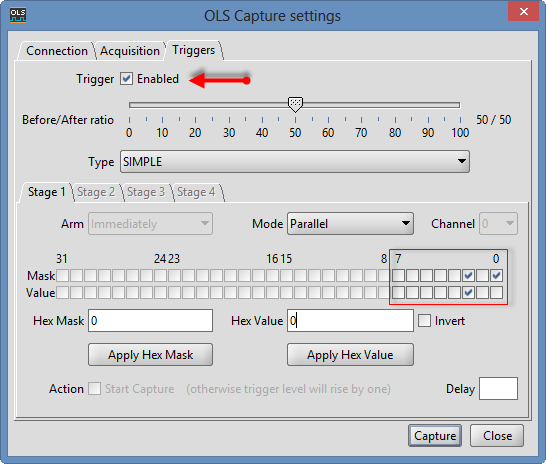Focus the Hex Mask input field
This screenshot has height=464, width=546.
pyautogui.click(x=150, y=321)
